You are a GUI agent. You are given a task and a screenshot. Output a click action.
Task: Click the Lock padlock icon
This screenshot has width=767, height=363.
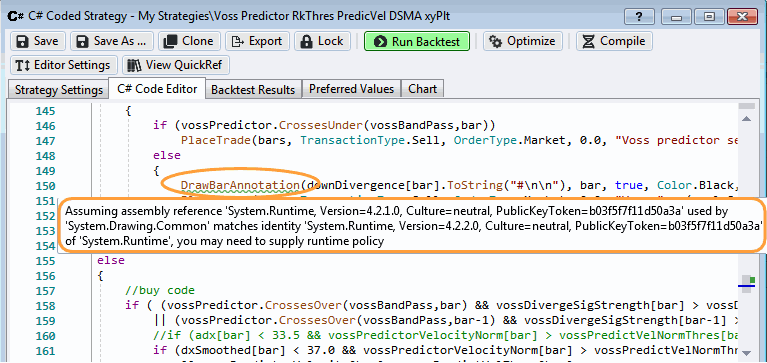[307, 41]
